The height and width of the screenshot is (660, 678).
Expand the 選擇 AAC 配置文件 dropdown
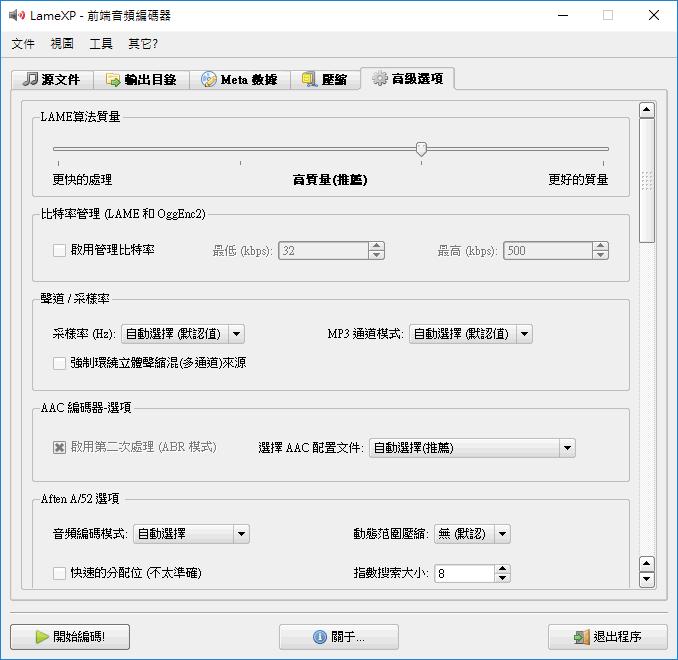point(472,448)
